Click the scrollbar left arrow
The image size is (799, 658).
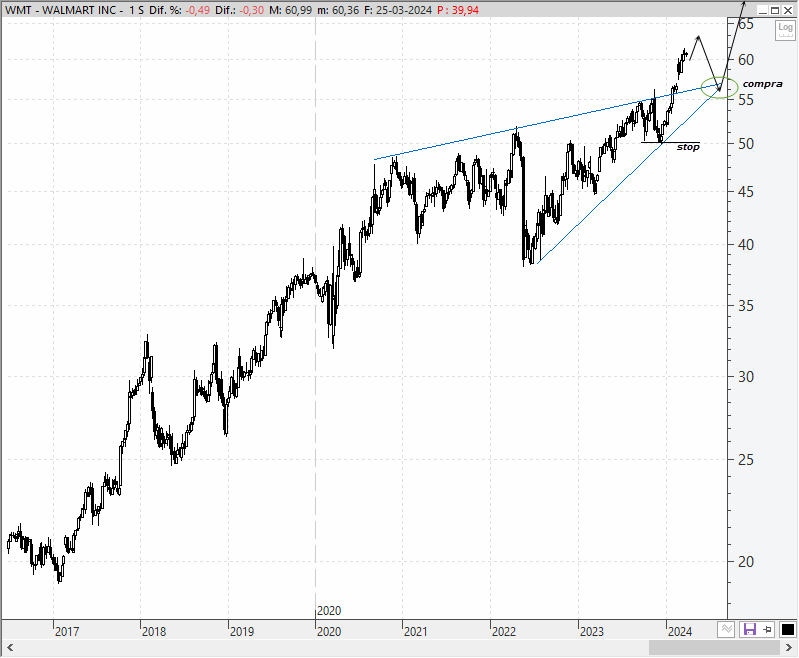[10, 648]
